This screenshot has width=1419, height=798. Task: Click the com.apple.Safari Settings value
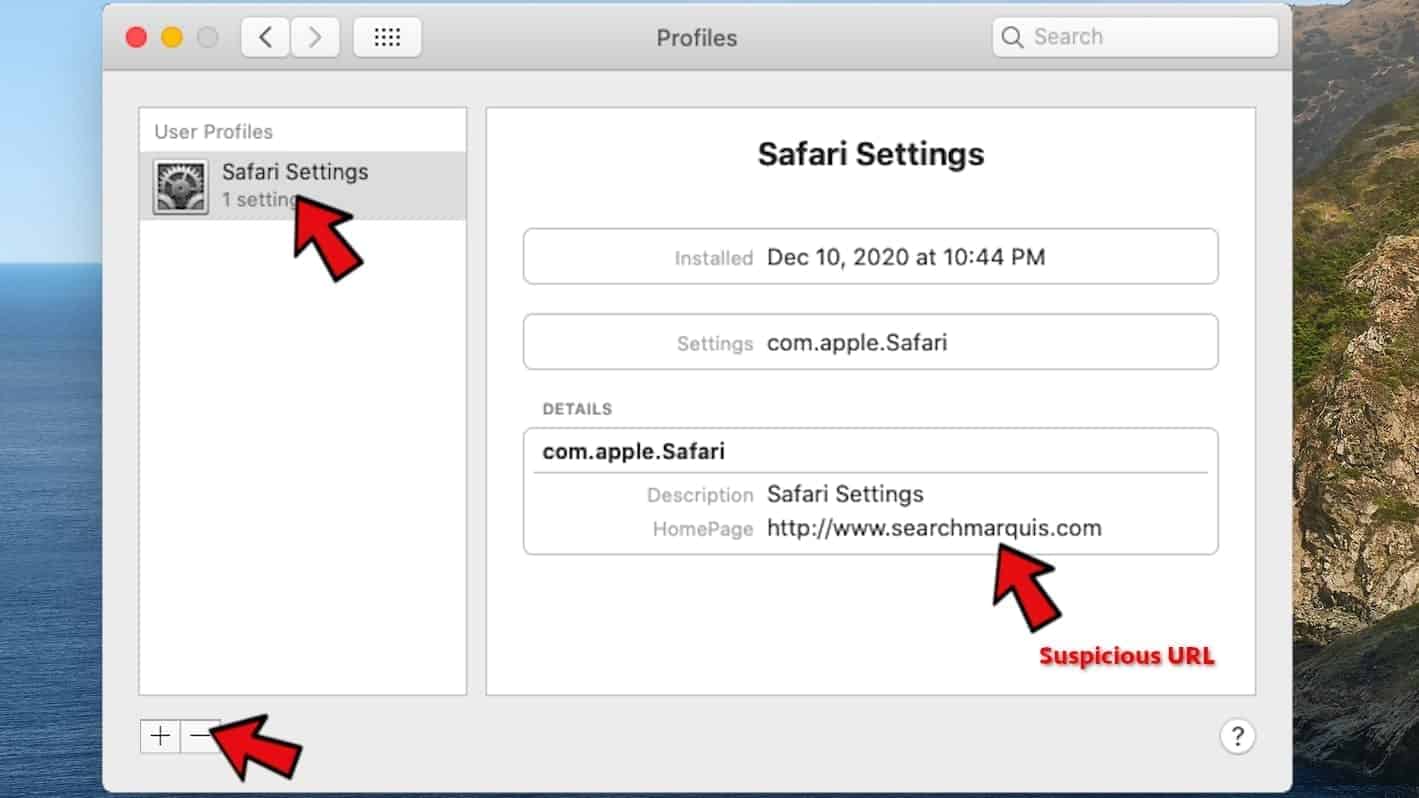pos(857,343)
